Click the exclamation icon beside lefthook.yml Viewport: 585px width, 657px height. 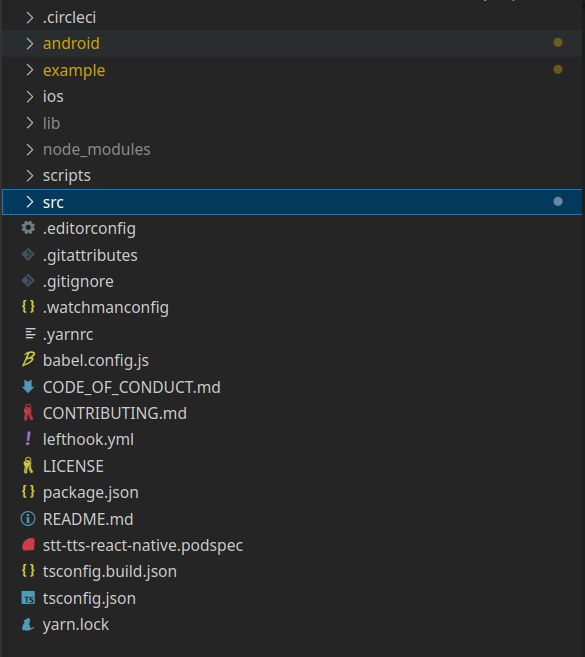[28, 439]
